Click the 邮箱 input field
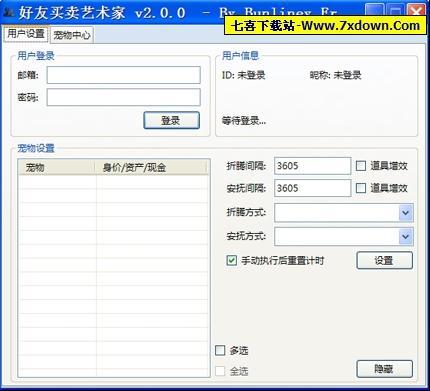 pyautogui.click(x=123, y=75)
